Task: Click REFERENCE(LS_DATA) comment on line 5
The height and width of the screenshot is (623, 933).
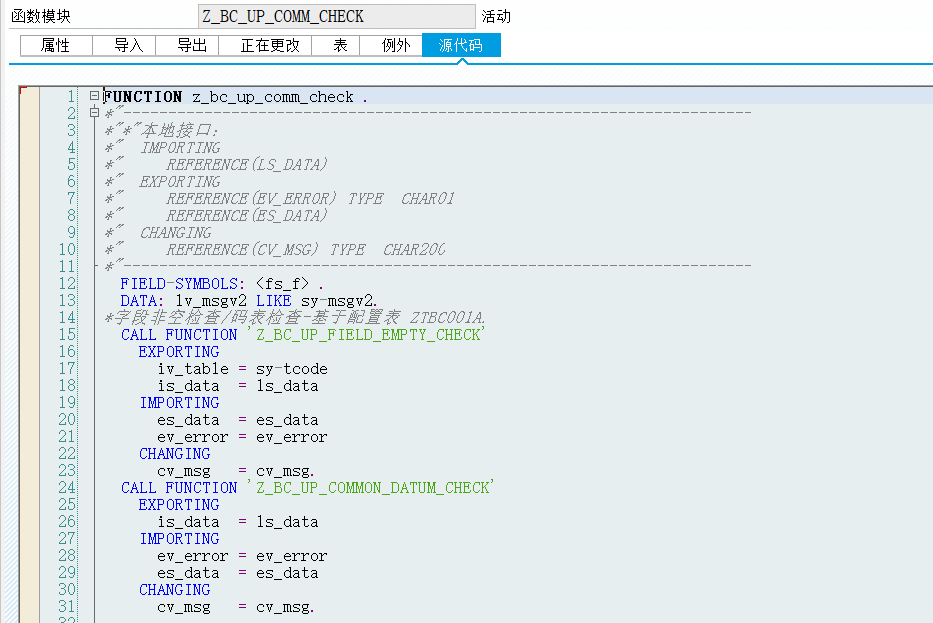Action: pos(247,164)
